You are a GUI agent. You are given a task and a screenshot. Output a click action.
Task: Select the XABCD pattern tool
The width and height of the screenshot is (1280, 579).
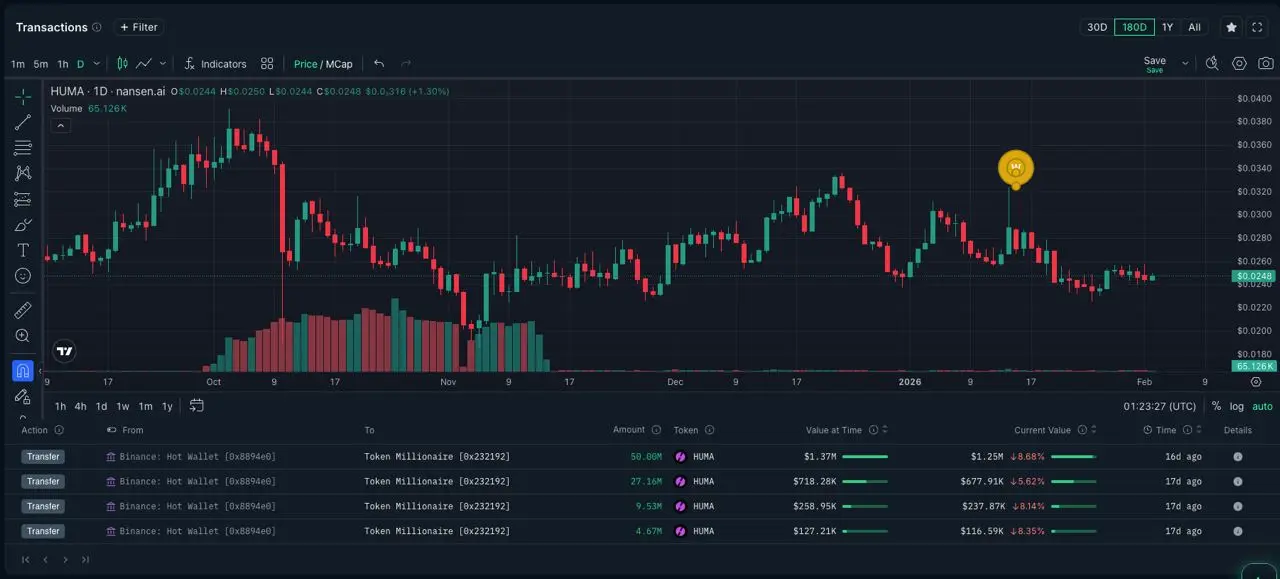click(x=23, y=173)
